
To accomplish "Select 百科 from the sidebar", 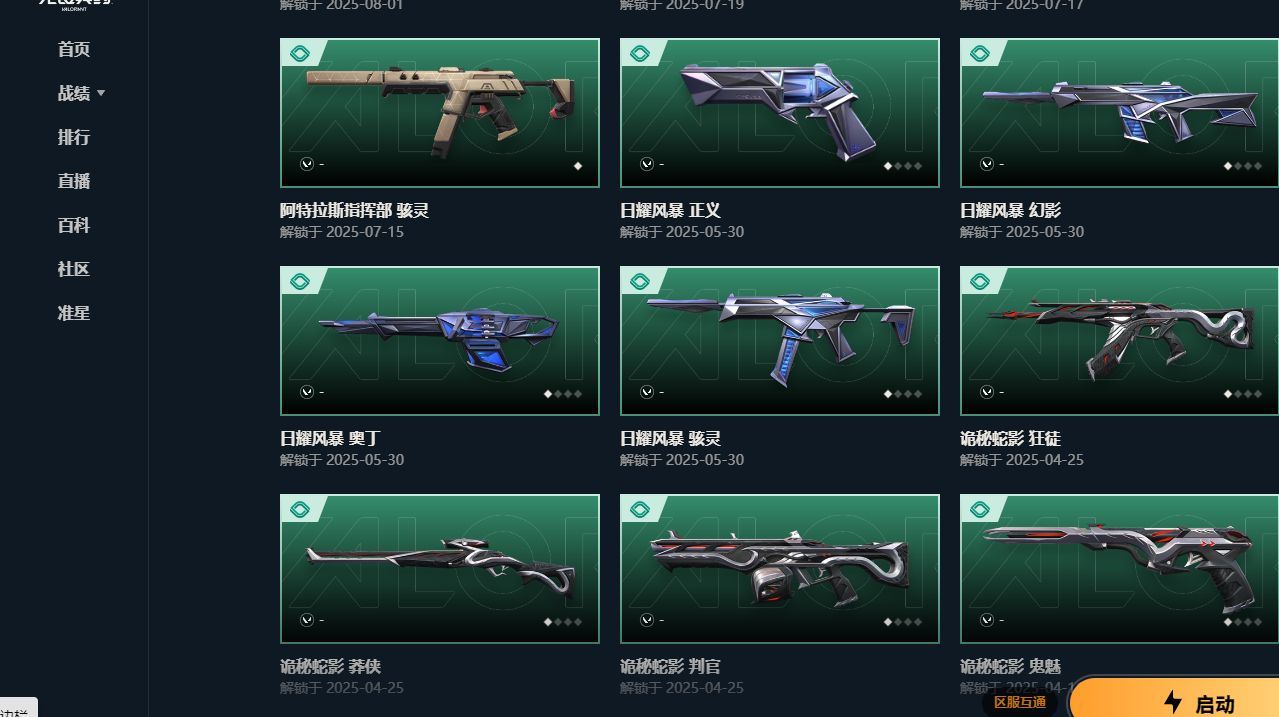I will pyautogui.click(x=74, y=225).
